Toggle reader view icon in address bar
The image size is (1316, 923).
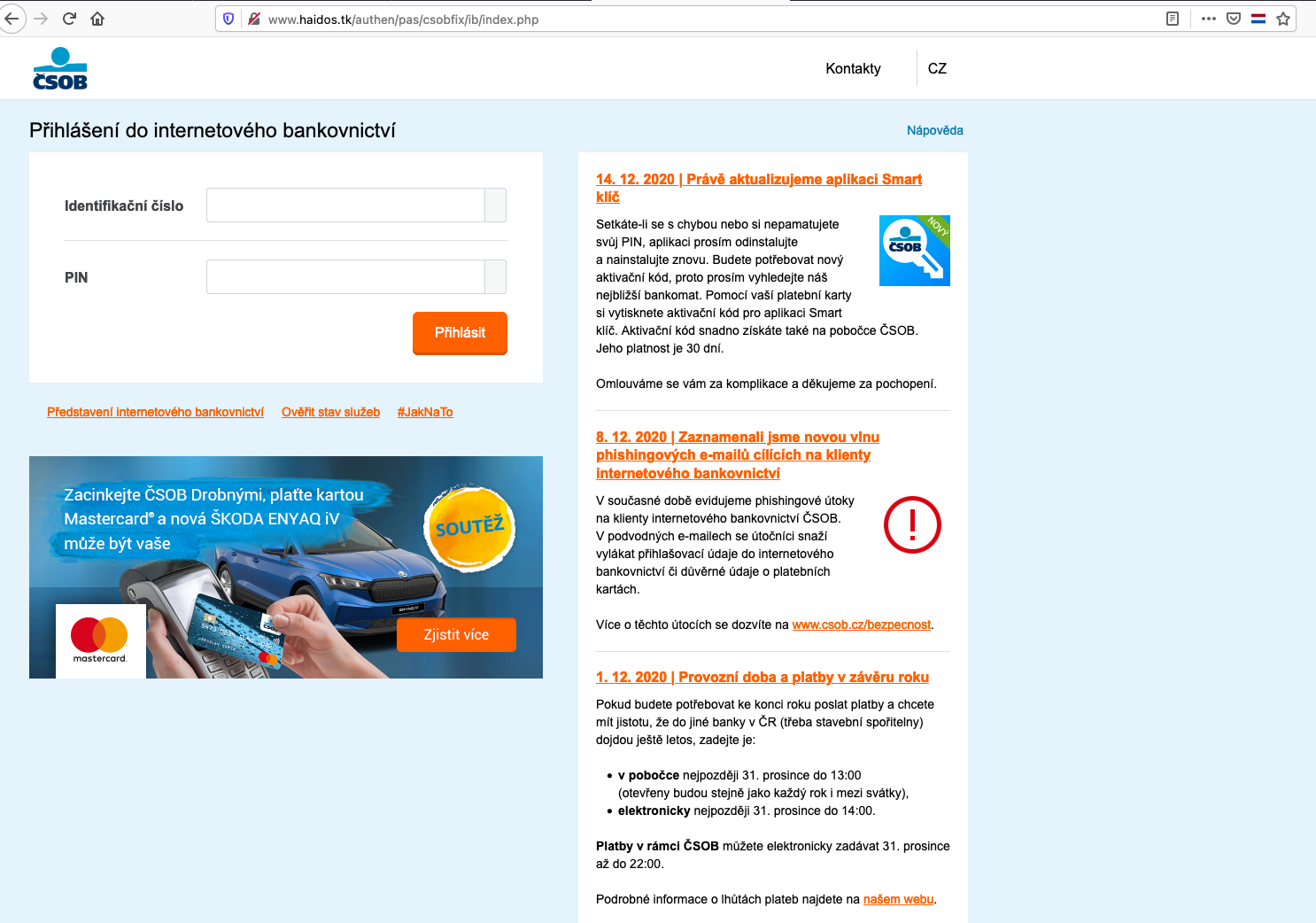(x=1173, y=19)
